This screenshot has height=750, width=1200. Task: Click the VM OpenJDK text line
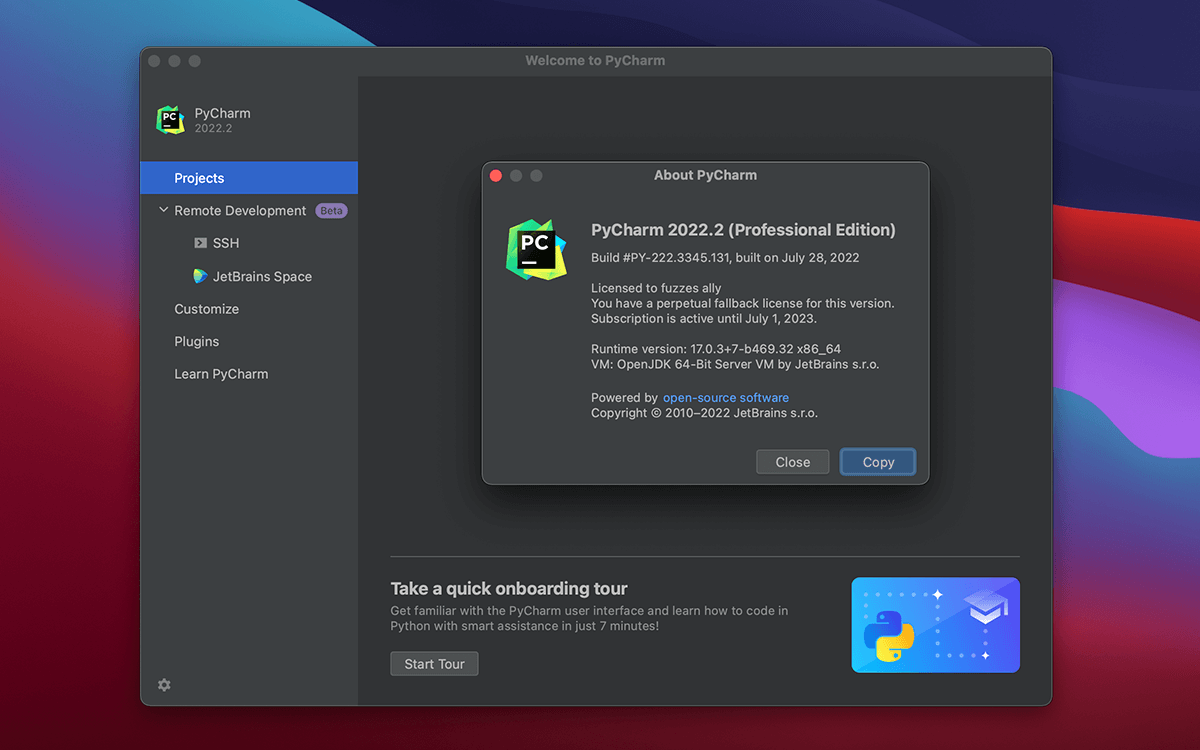tap(735, 365)
